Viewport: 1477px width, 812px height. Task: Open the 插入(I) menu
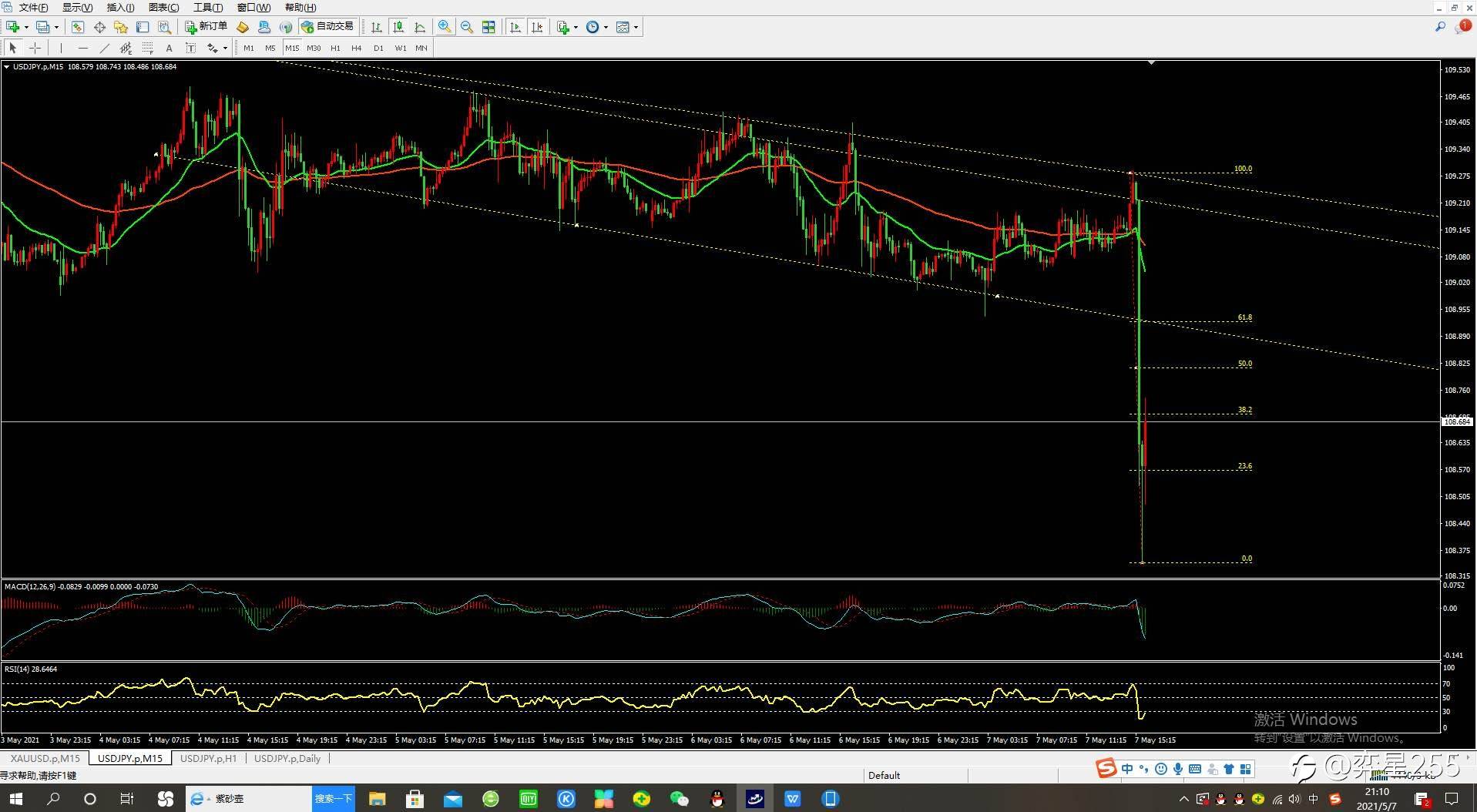(x=120, y=8)
